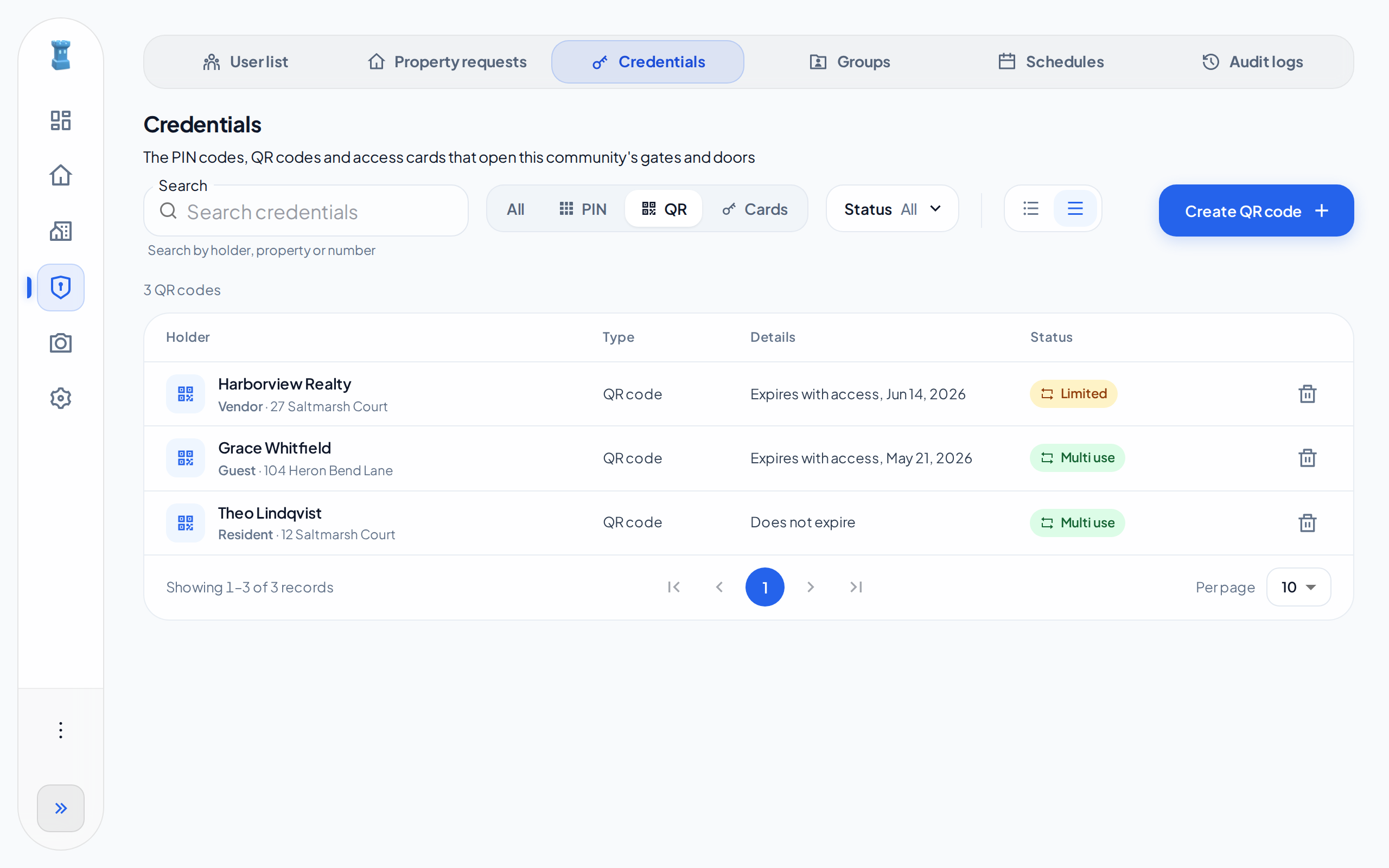Filter credentials by PIN
1389x868 pixels.
pyautogui.click(x=583, y=209)
